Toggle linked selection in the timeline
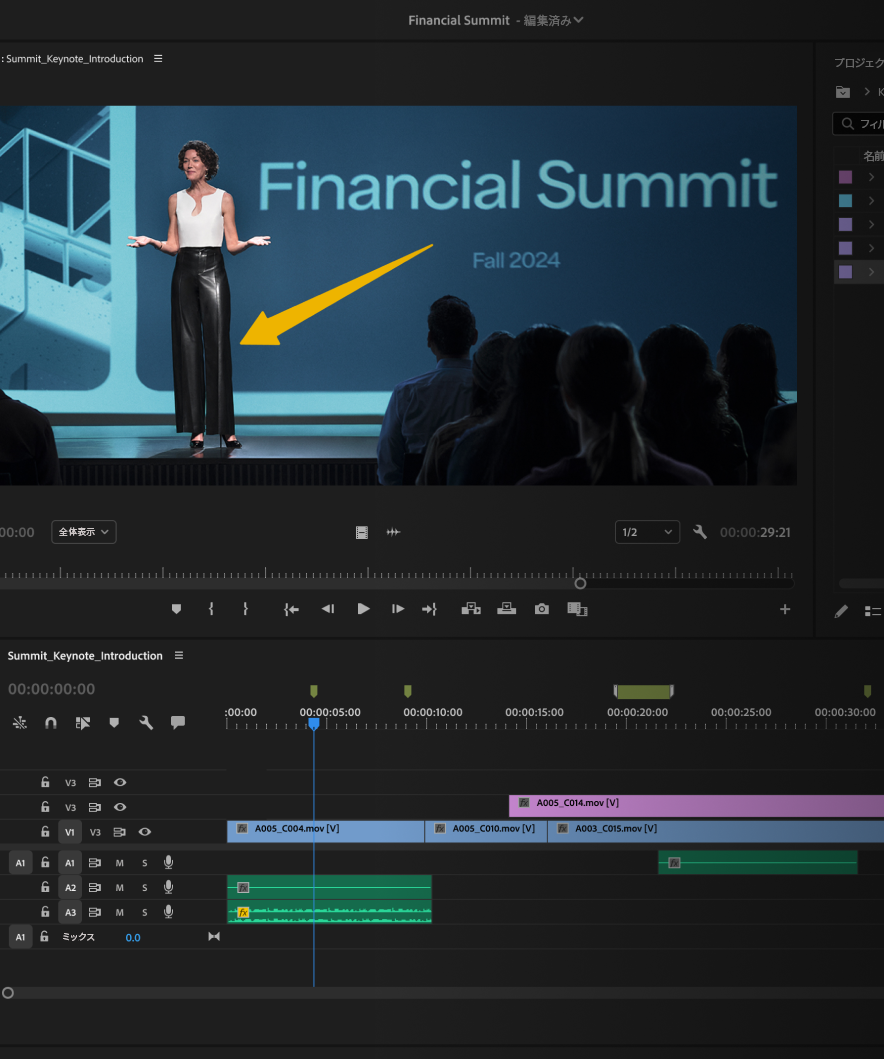Screen dimensions: 884x1059 (82, 723)
